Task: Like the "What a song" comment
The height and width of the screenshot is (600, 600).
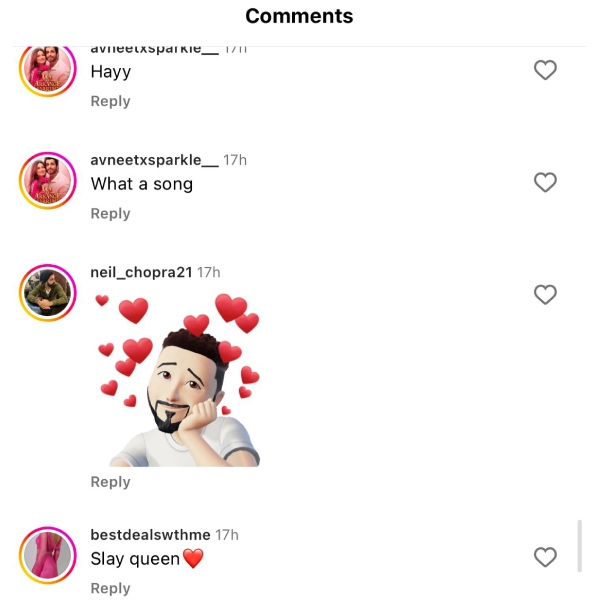Action: pyautogui.click(x=545, y=182)
